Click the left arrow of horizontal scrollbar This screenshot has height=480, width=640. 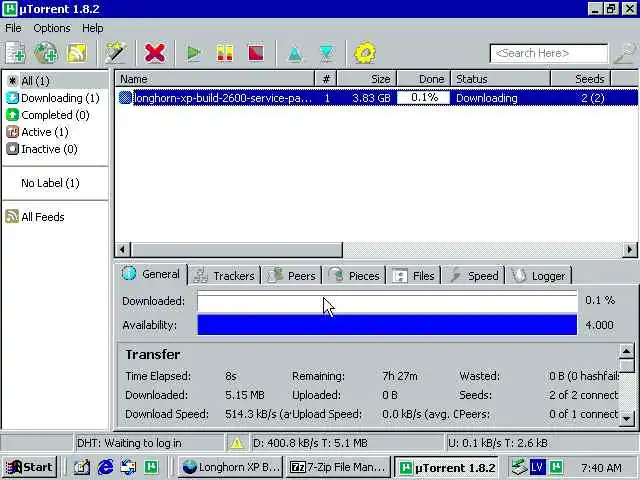pos(122,249)
